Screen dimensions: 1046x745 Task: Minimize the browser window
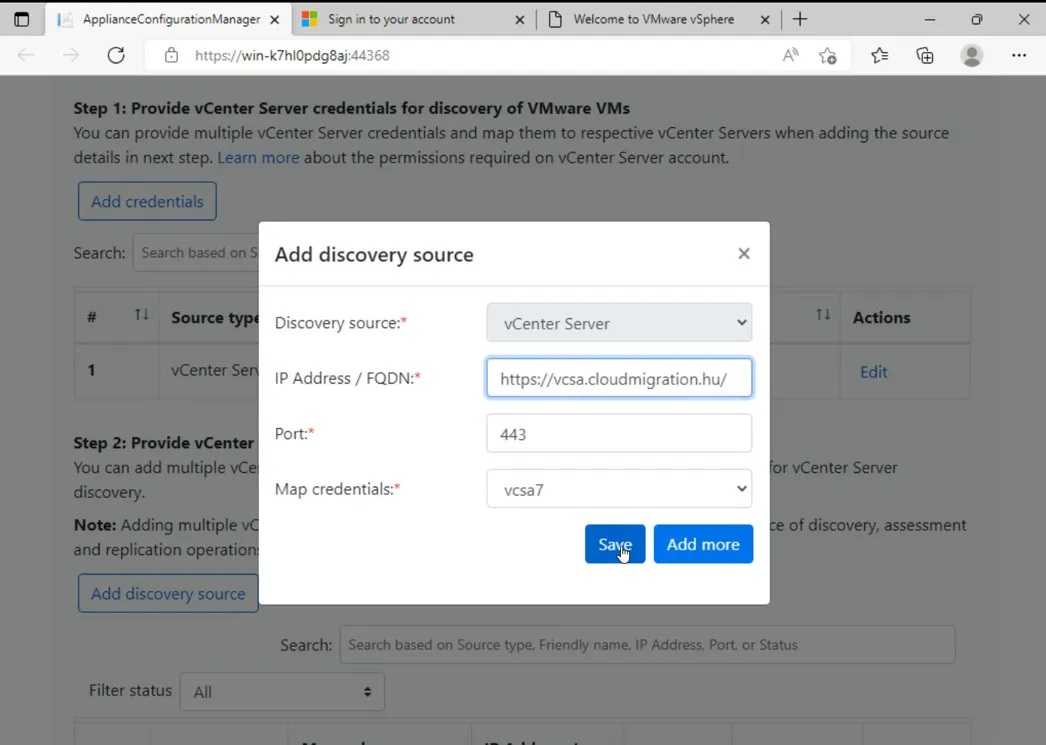pyautogui.click(x=929, y=19)
